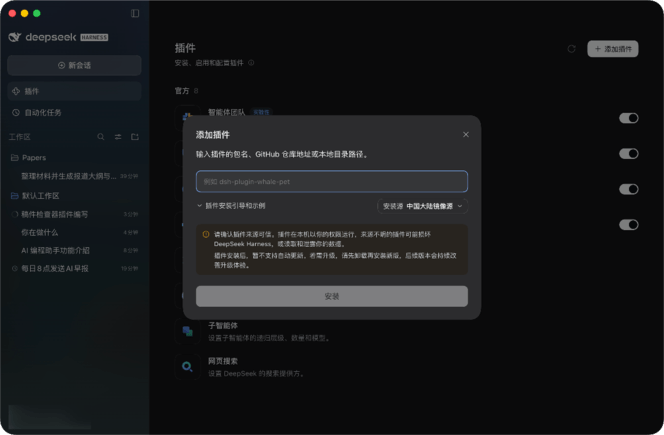664x435 pixels.
Task: Open the AI 编程助手功能介绍 conversation
Action: 74,250
